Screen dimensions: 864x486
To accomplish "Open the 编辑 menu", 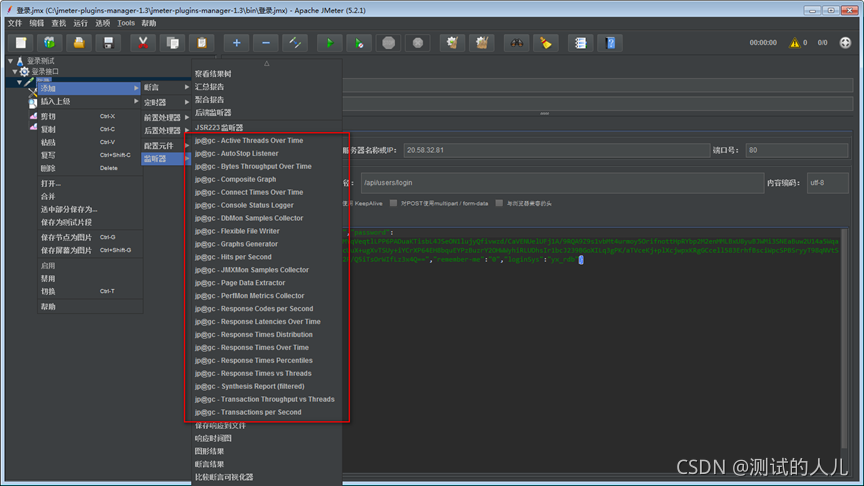I will pyautogui.click(x=37, y=23).
